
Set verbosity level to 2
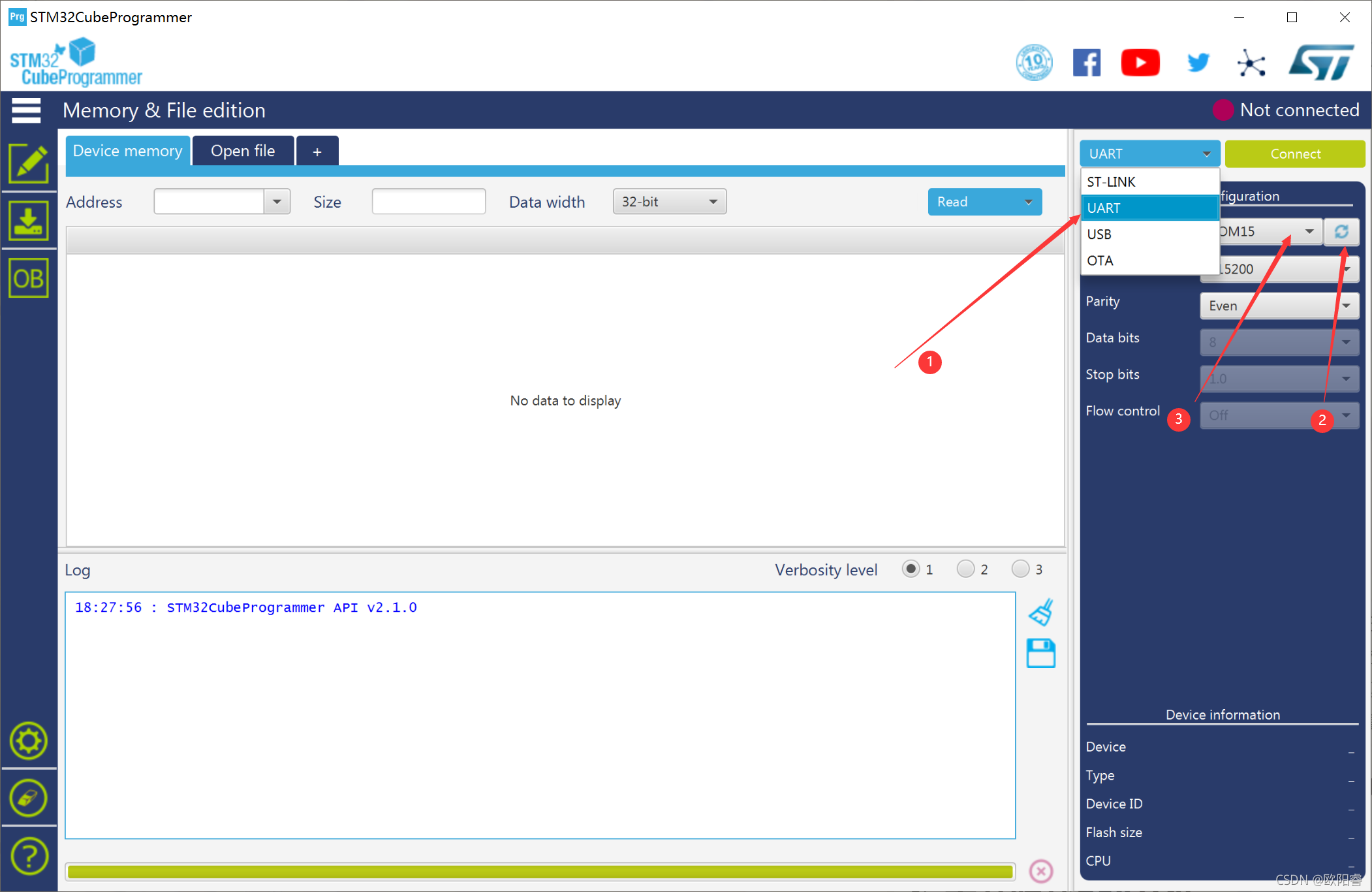coord(965,569)
